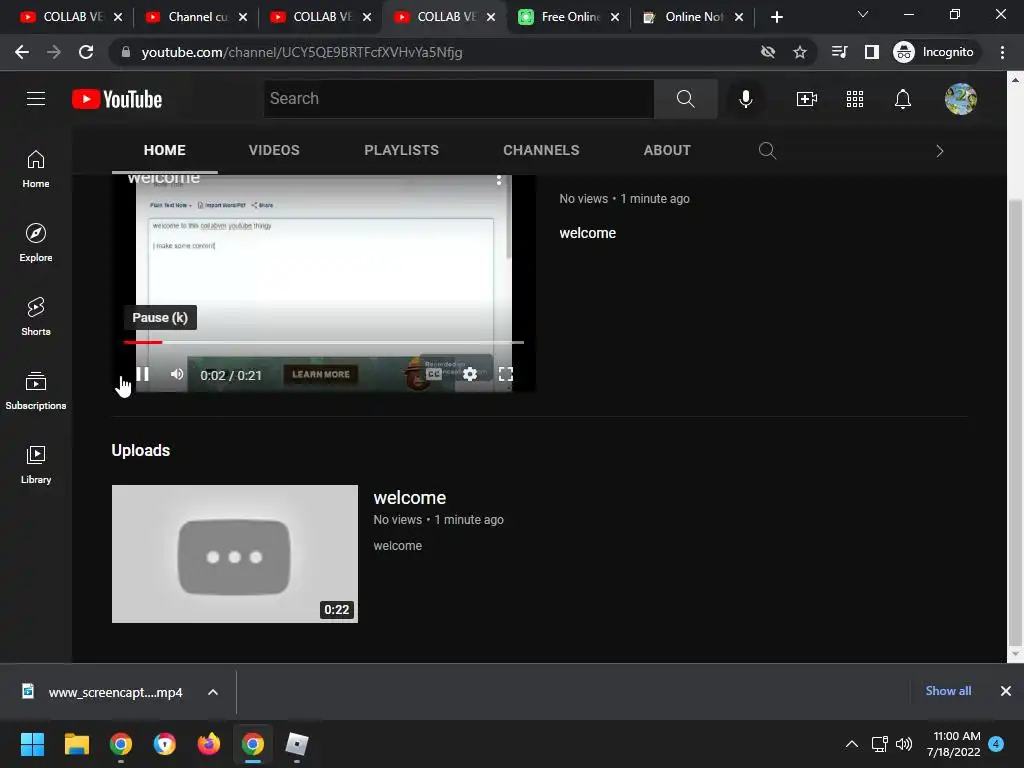Open the Create video camera icon
Screen dimensions: 1024x768
point(807,99)
